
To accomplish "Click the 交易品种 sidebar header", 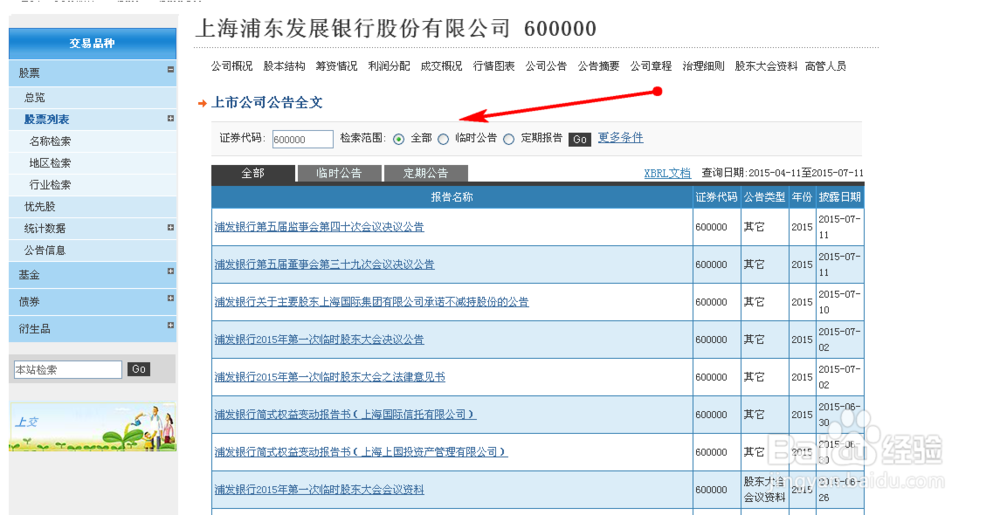I will tap(92, 43).
